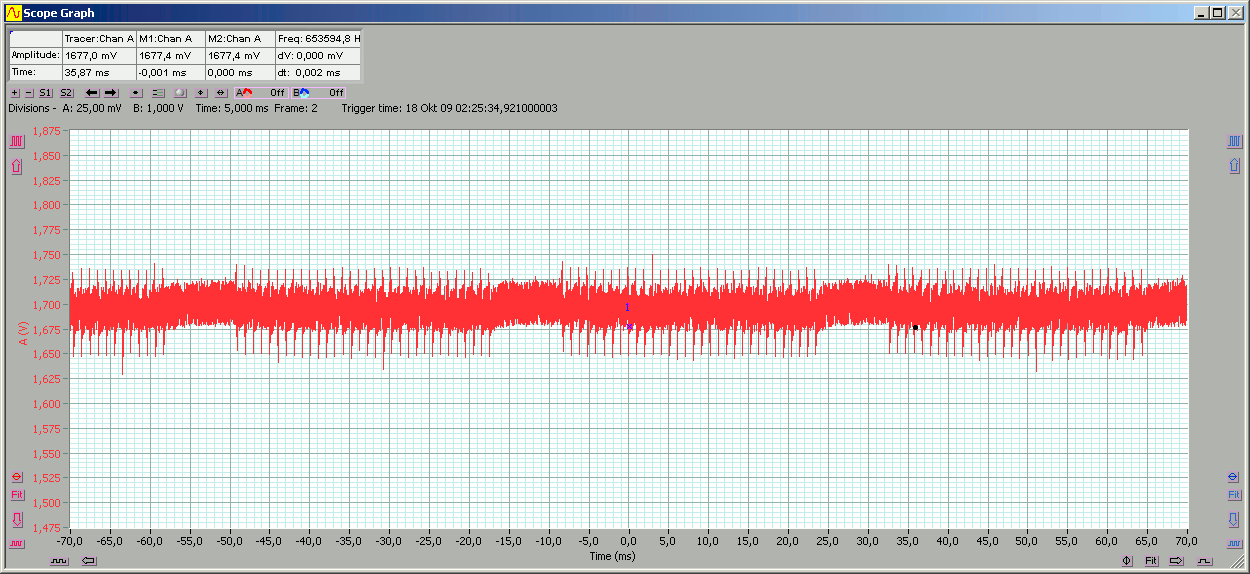Click time axis left arrow icon

89,561
